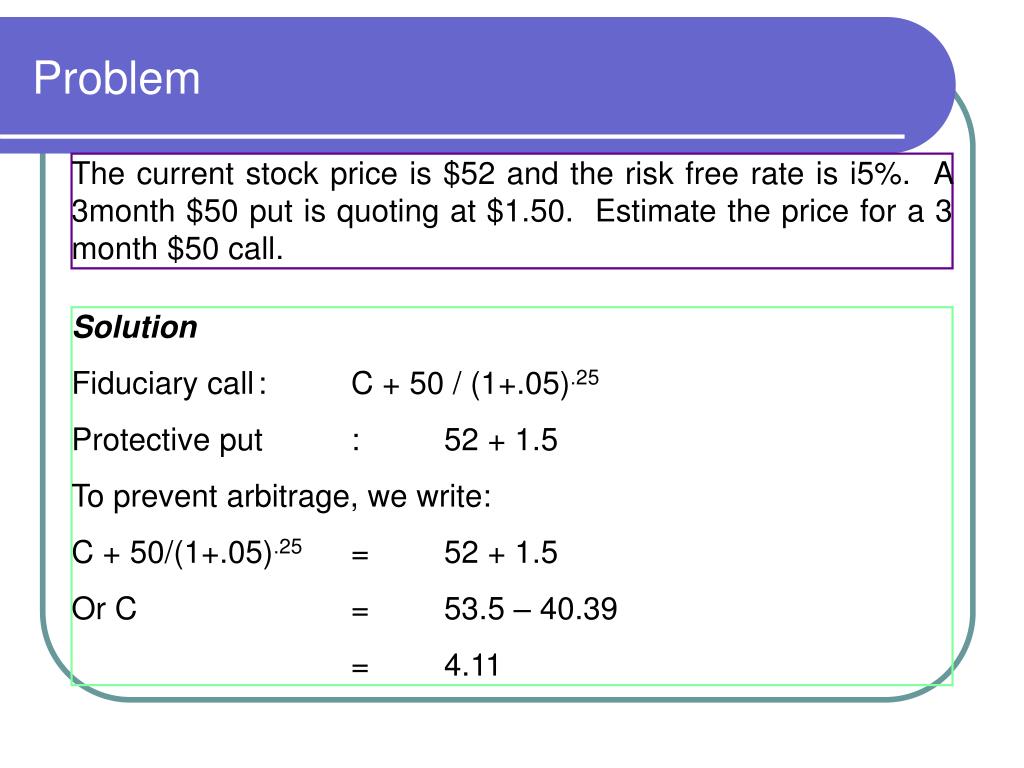Click the "53.5 – 40.39" expression
The image size is (1024, 768).
[530, 609]
